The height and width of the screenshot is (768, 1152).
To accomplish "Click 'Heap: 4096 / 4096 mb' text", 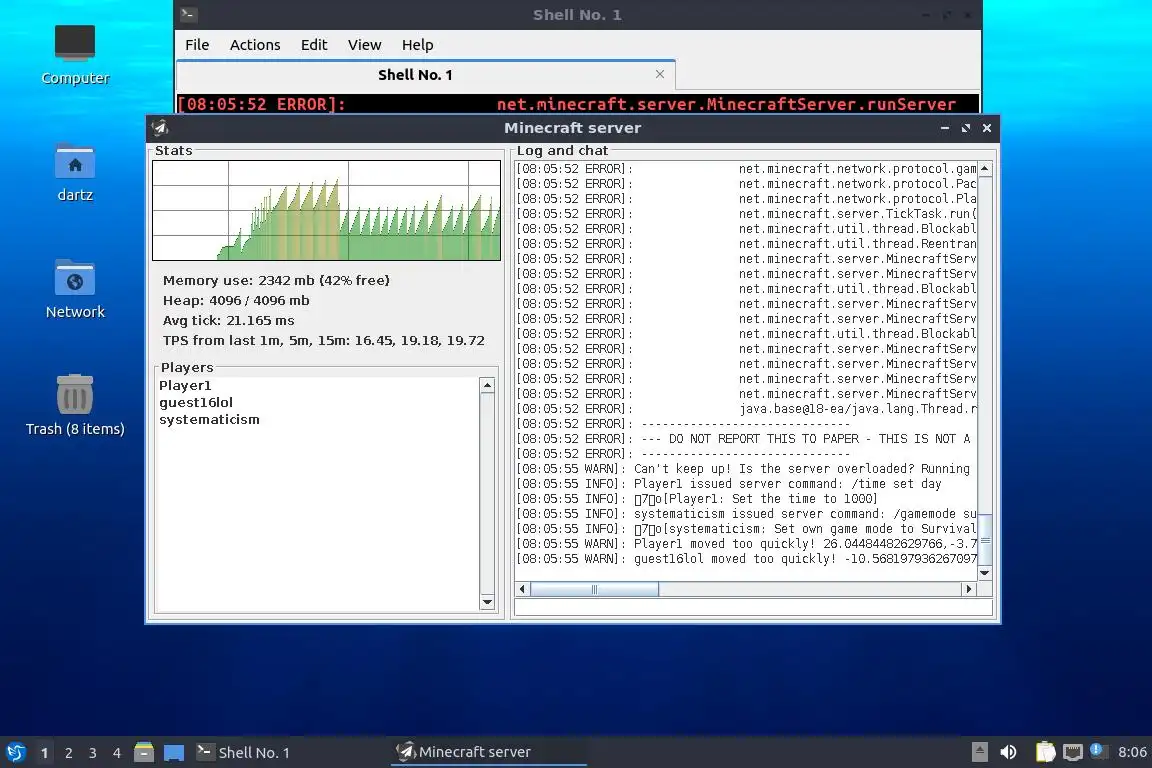I will pyautogui.click(x=236, y=300).
